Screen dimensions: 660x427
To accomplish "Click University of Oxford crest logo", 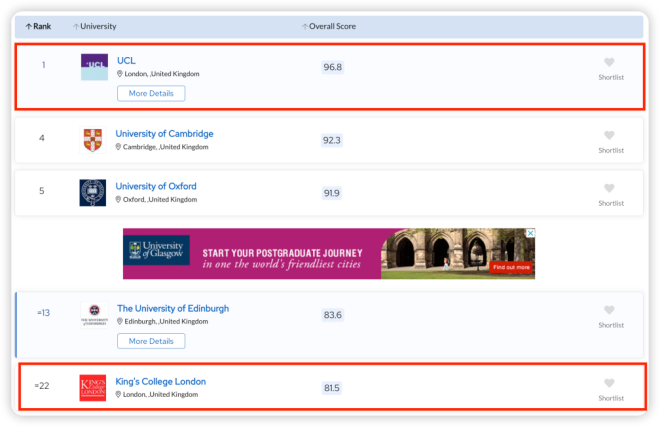I will [x=93, y=192].
